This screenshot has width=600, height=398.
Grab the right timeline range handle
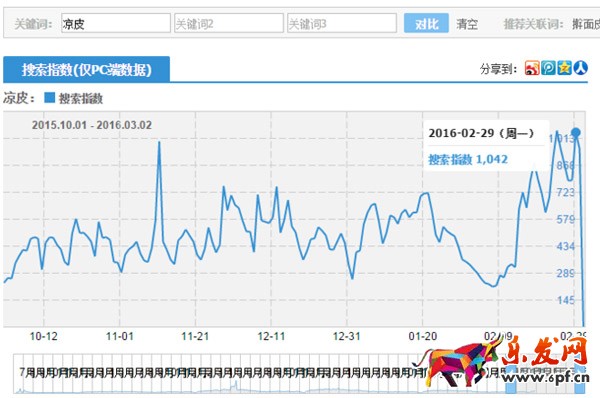click(x=580, y=379)
